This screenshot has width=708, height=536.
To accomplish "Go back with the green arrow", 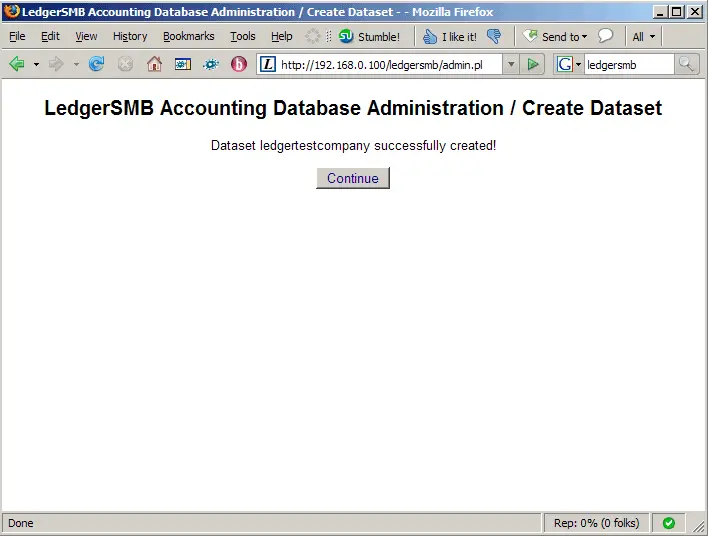I will [17, 64].
